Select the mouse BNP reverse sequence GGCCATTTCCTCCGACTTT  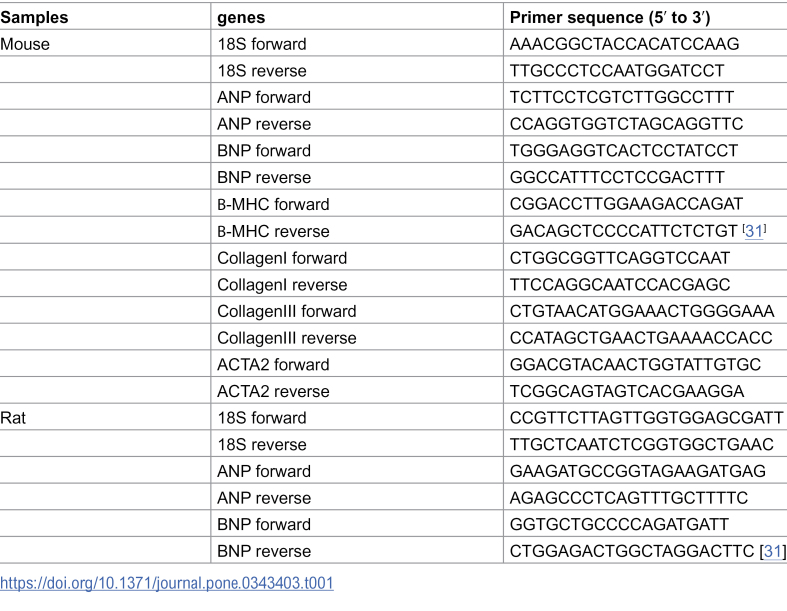tap(617, 177)
